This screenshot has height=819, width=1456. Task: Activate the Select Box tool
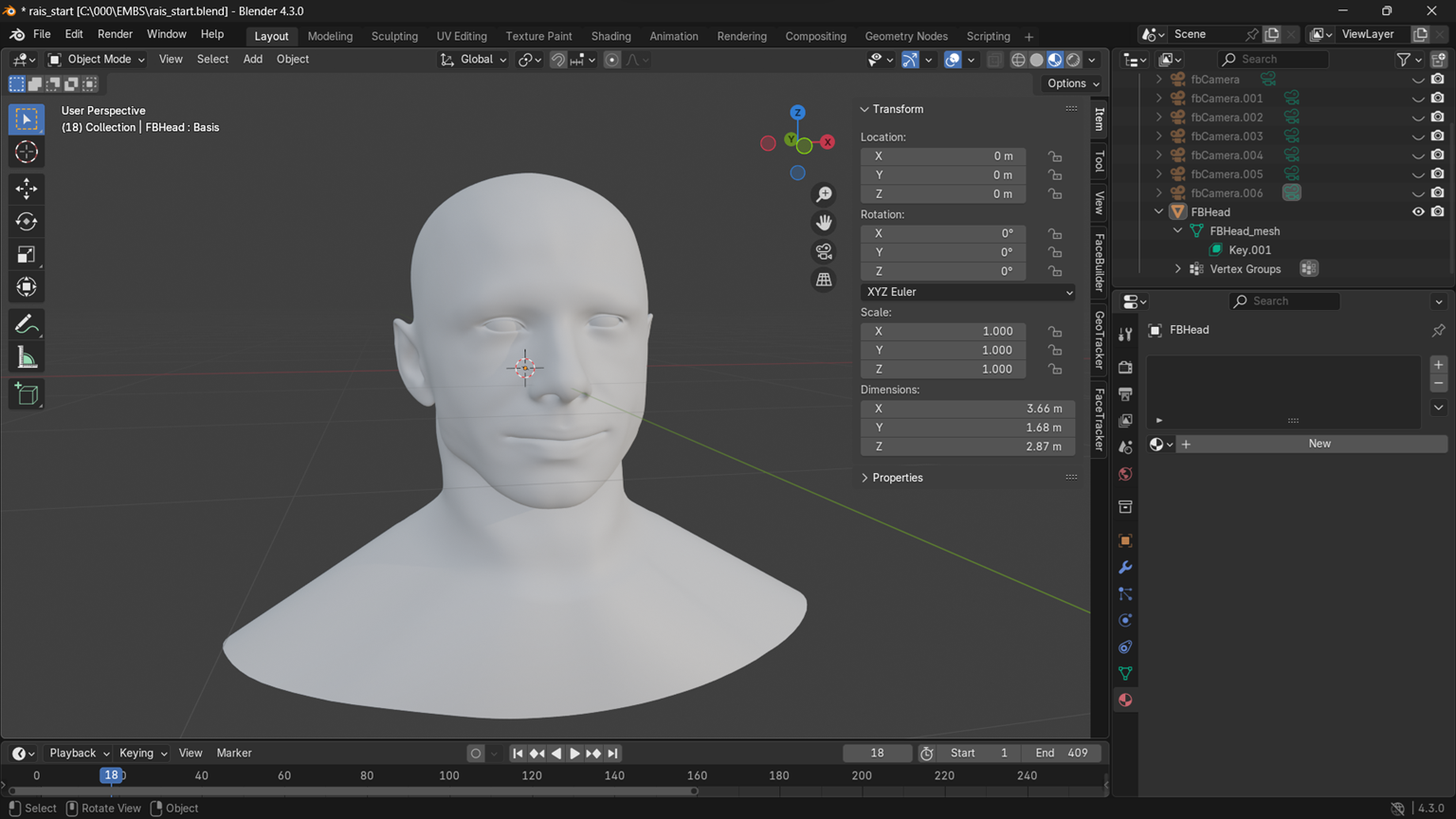27,119
